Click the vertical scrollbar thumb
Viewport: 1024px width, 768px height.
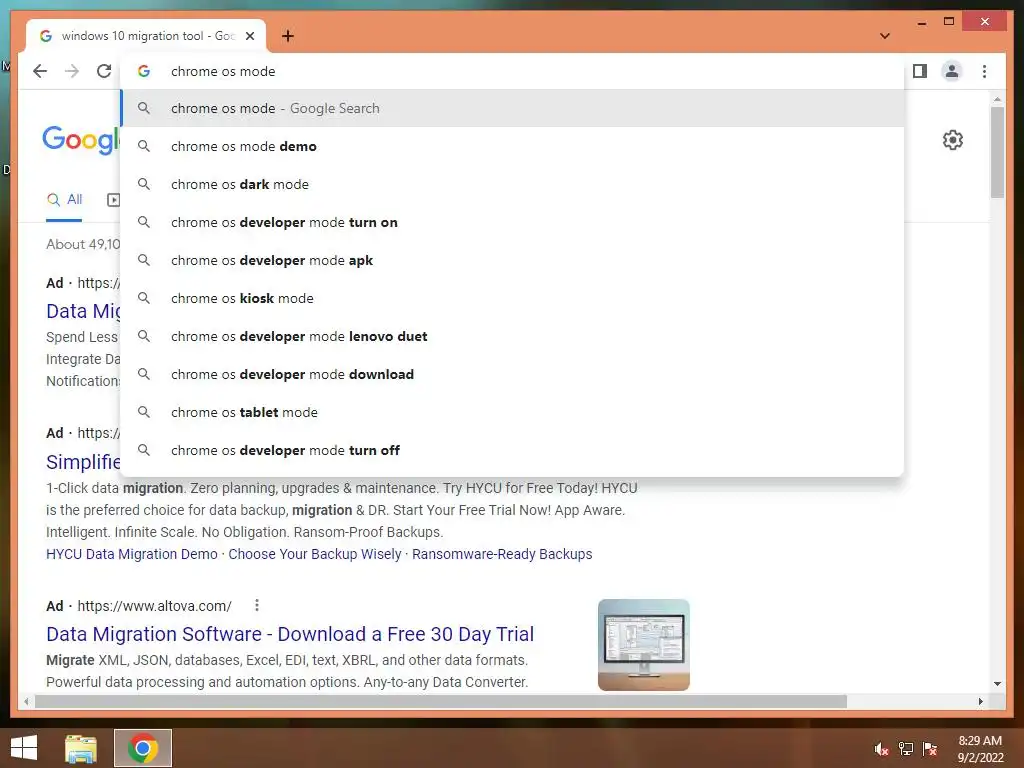click(x=997, y=152)
